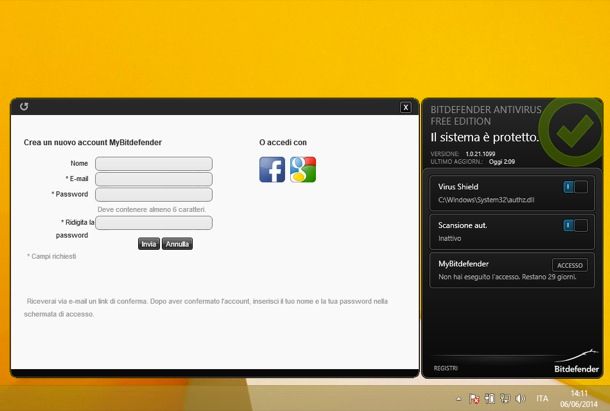
Task: Click the 'Inattivo' status text
Action: point(450,239)
